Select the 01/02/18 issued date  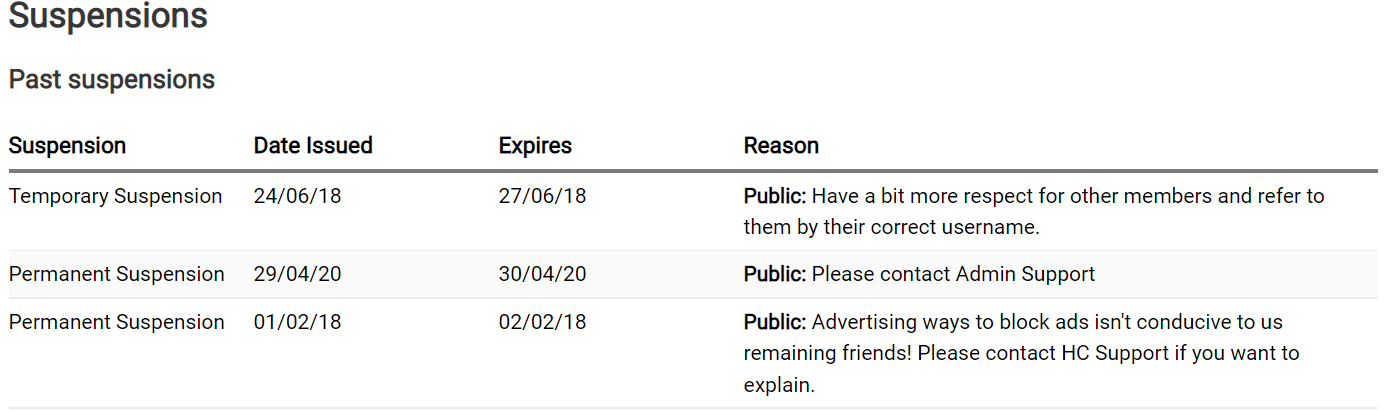297,322
